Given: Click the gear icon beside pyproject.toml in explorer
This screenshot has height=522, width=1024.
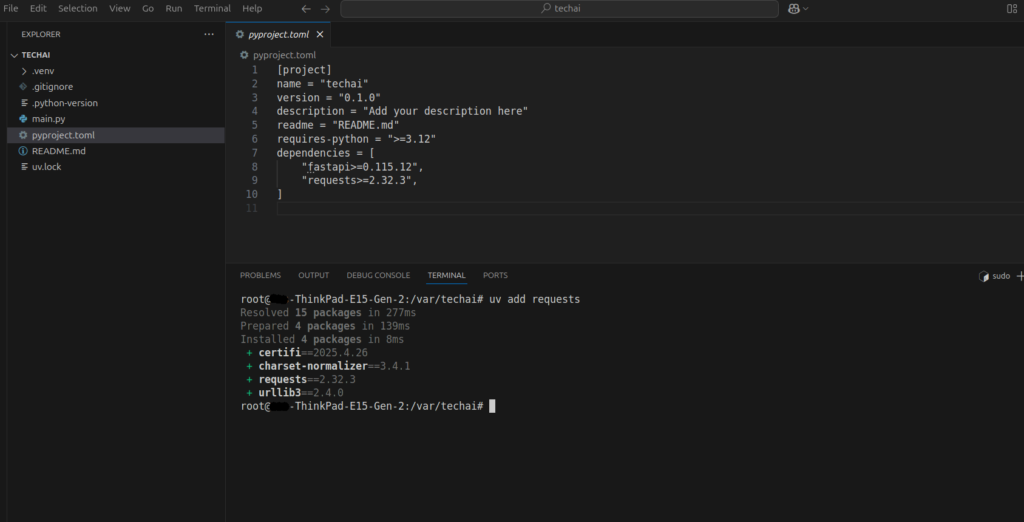Looking at the screenshot, I should [24, 135].
